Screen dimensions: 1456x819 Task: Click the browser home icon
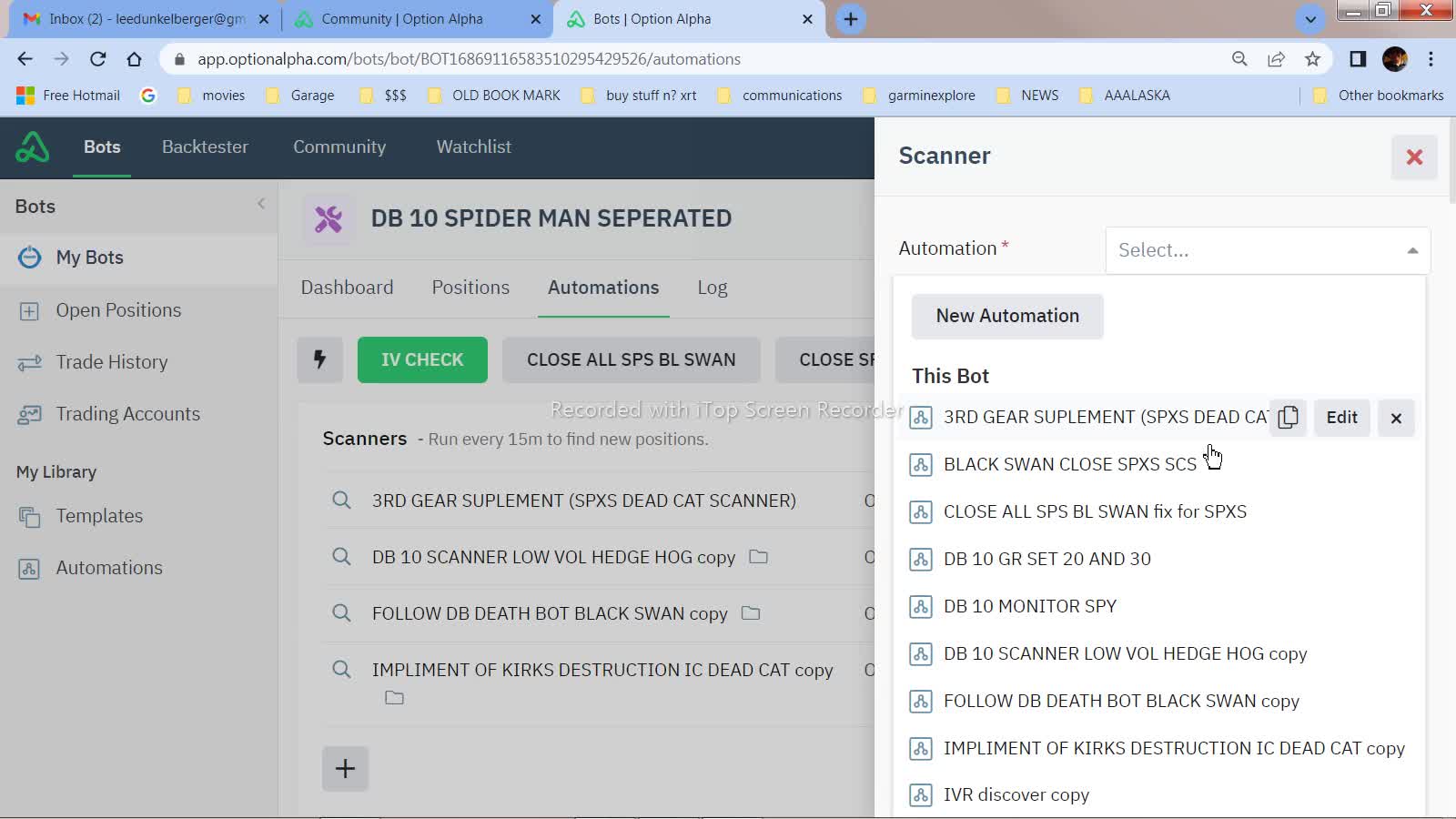coord(134,59)
